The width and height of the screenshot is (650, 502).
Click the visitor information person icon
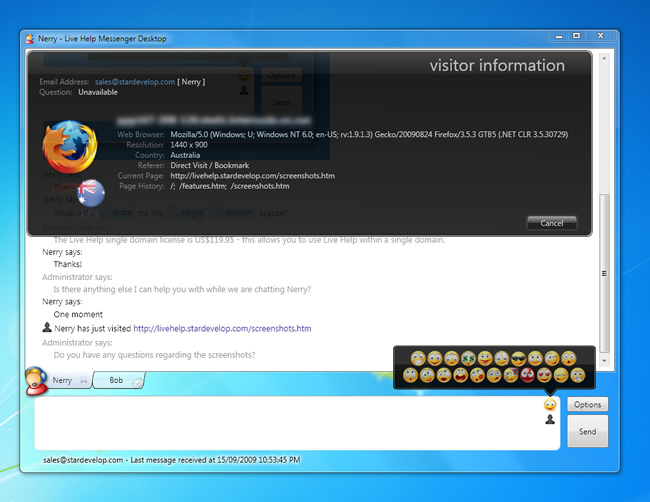[x=550, y=420]
